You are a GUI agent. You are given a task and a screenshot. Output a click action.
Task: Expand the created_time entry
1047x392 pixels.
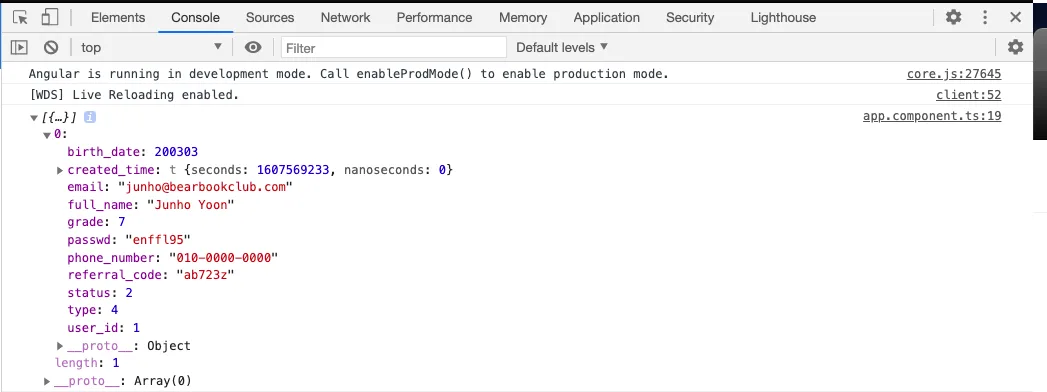point(60,170)
